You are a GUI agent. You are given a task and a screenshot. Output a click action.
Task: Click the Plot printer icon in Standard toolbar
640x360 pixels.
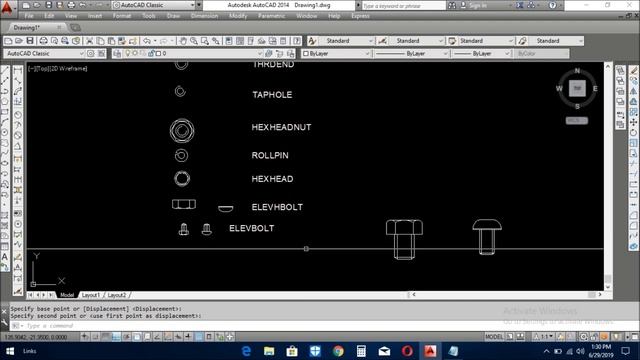[x=43, y=41]
